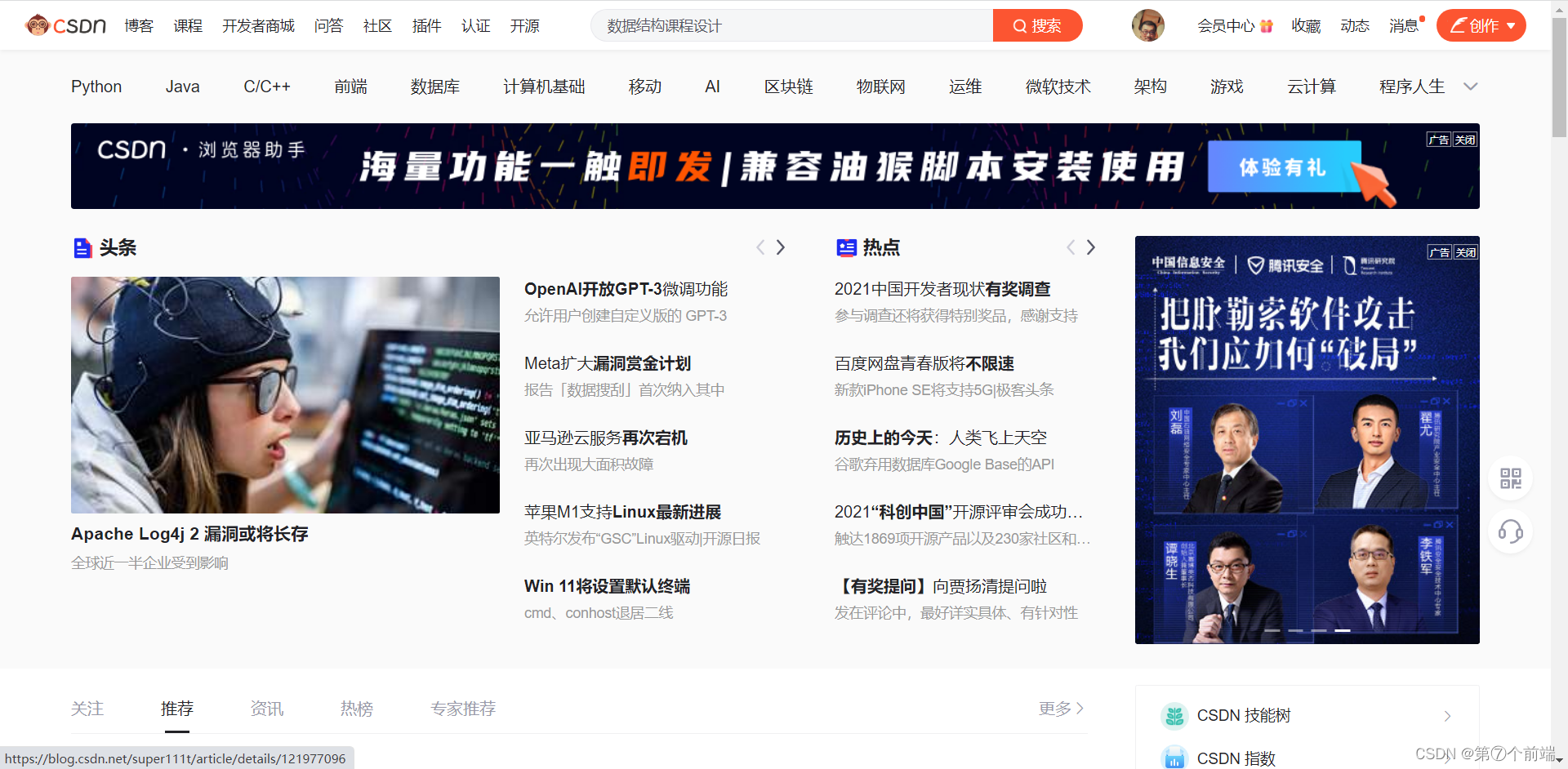Open headline Apache Log4j 2 漏洞或将长存

[x=189, y=534]
